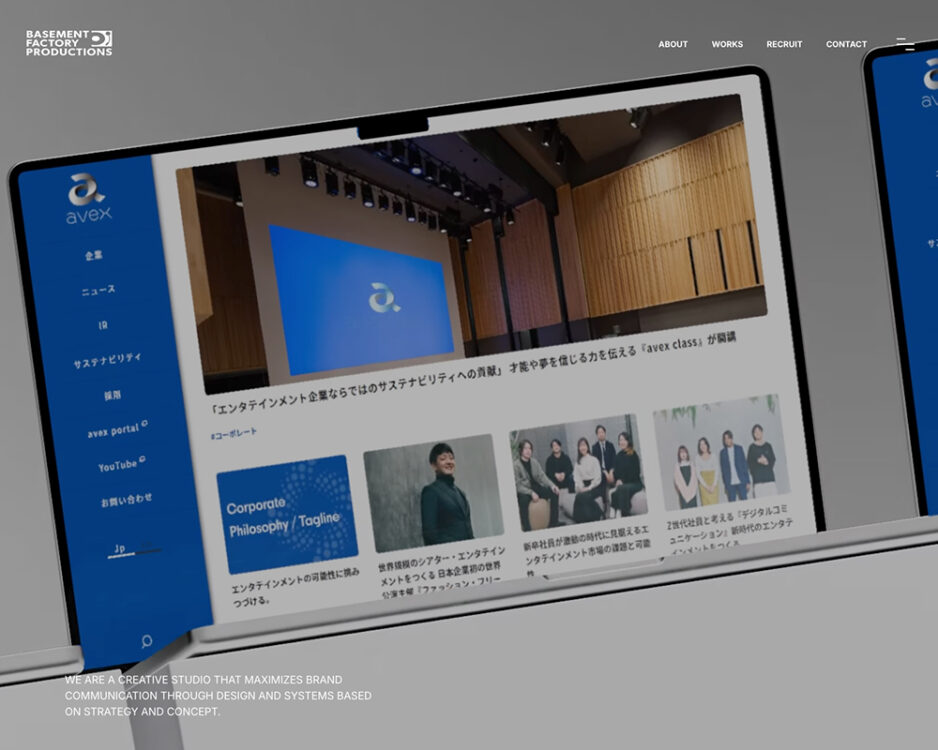Open the 企業 sidebar item
Viewport: 938px width, 750px height.
(x=93, y=256)
